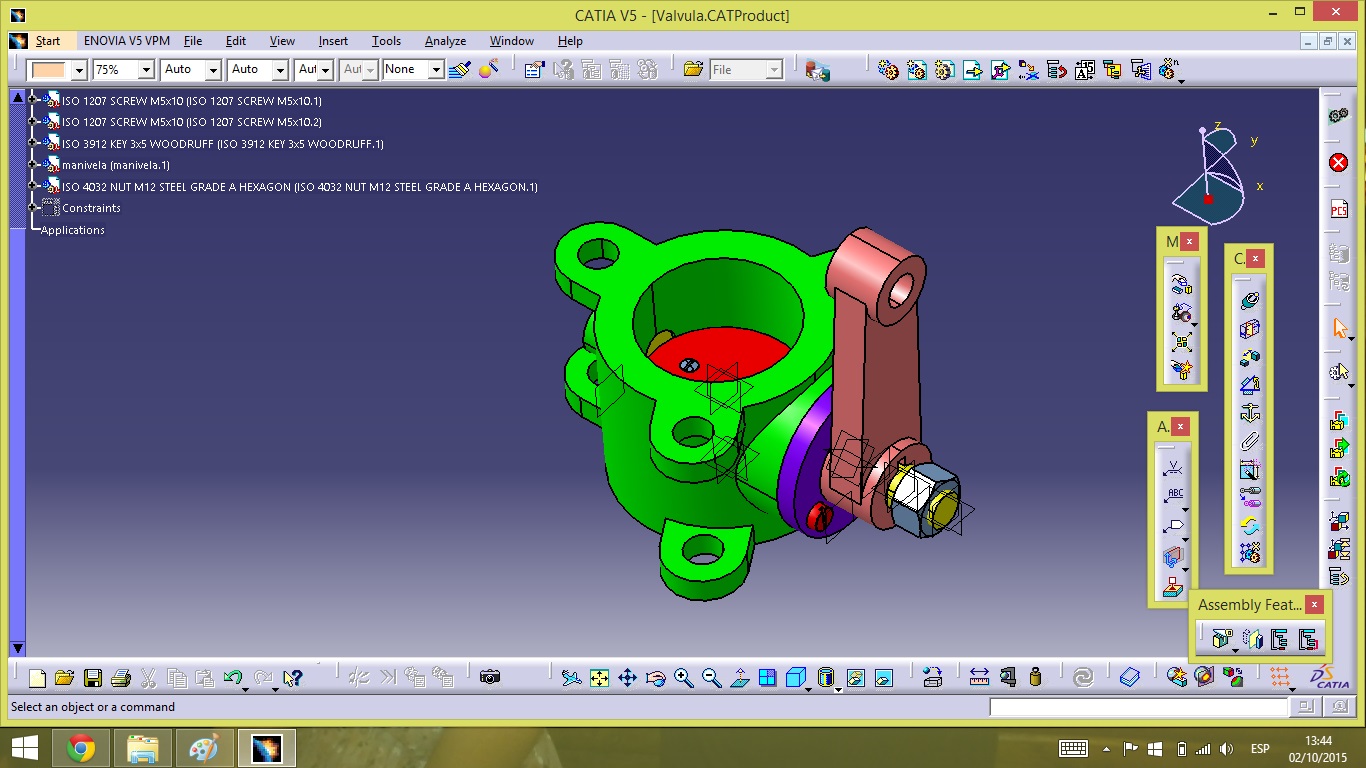This screenshot has width=1366, height=768.
Task: Click the Coincidence Constraint icon in Constraints toolbar
Action: point(1249,300)
